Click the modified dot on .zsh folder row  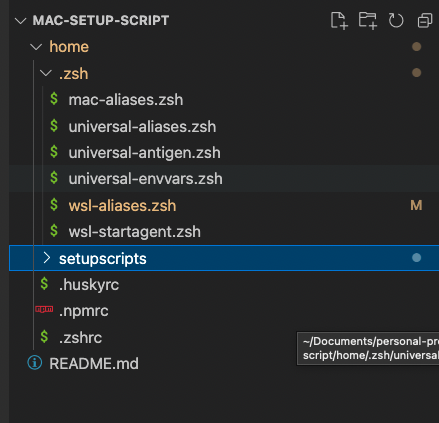(416, 73)
